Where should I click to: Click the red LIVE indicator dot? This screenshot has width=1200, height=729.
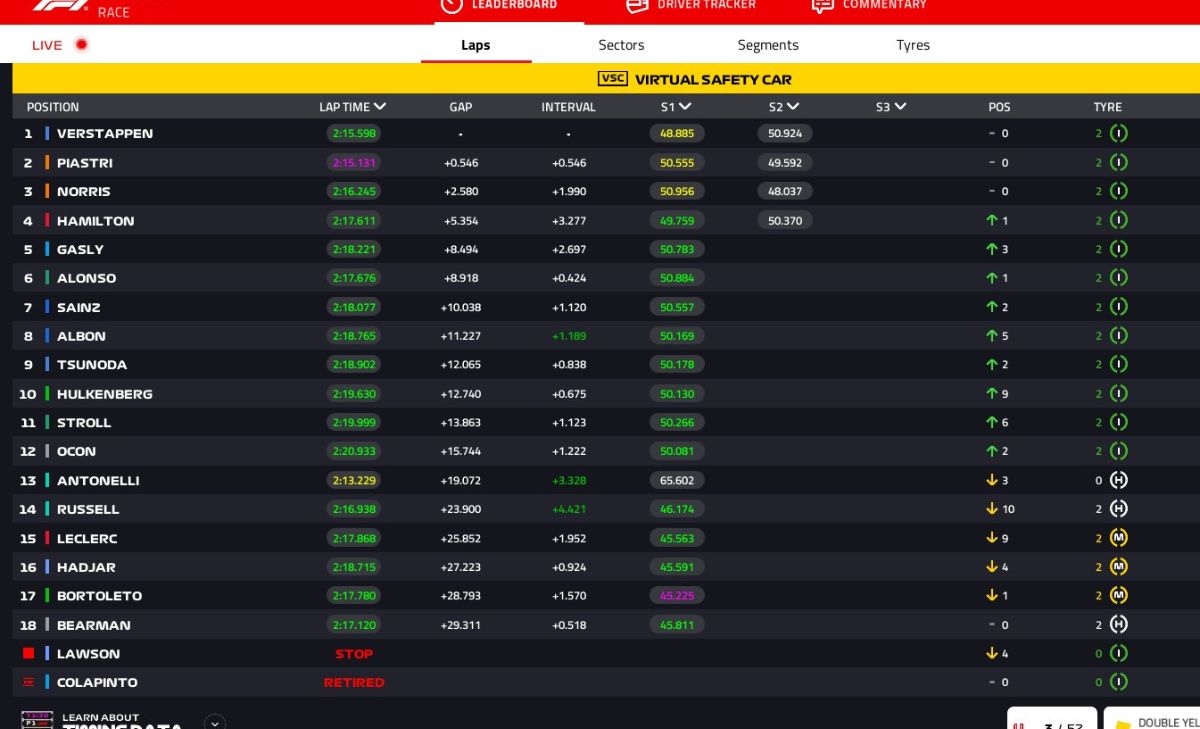tap(82, 44)
